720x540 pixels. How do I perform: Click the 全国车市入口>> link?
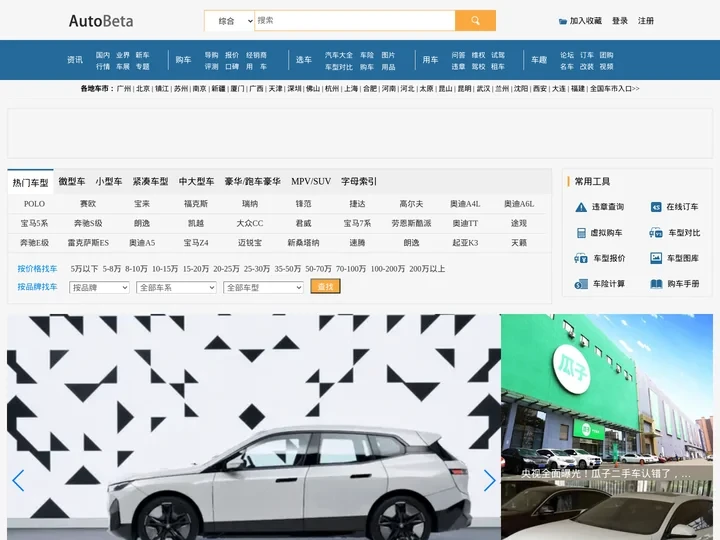[614, 89]
